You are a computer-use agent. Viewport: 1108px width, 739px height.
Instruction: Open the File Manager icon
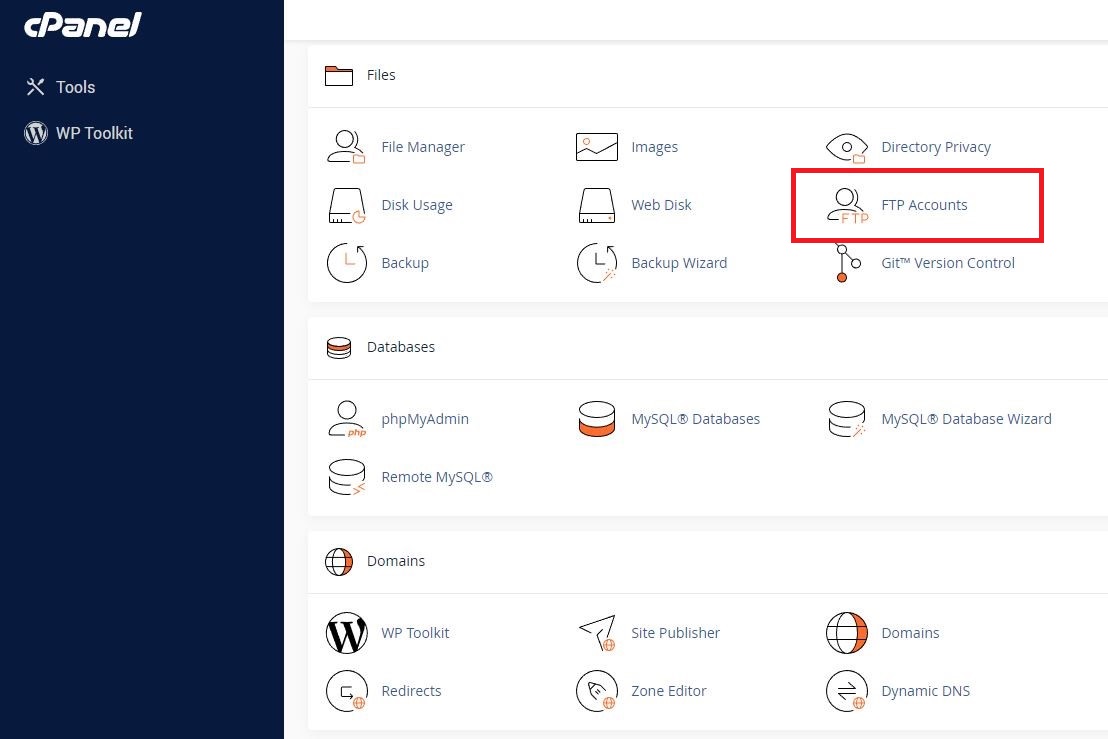point(346,147)
